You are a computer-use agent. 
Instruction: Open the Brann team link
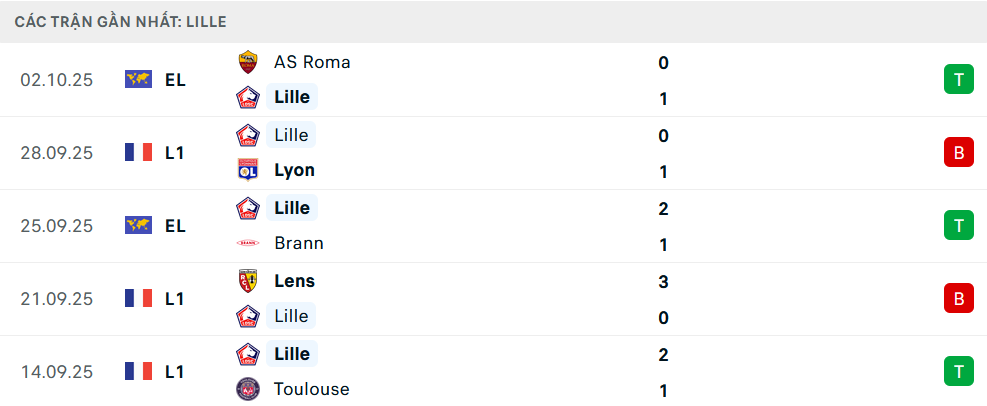[298, 243]
